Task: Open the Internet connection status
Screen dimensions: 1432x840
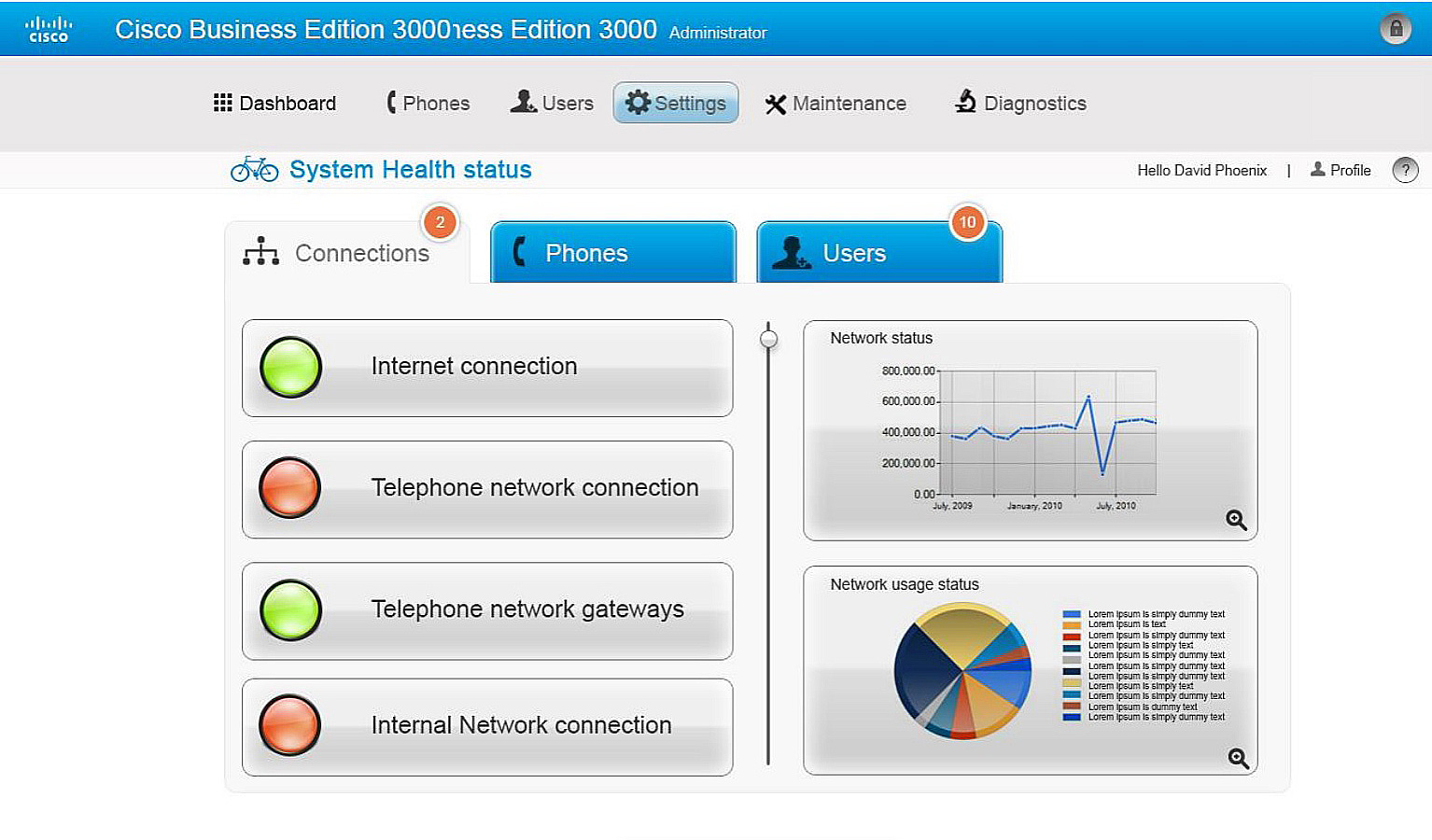Action: tap(487, 368)
